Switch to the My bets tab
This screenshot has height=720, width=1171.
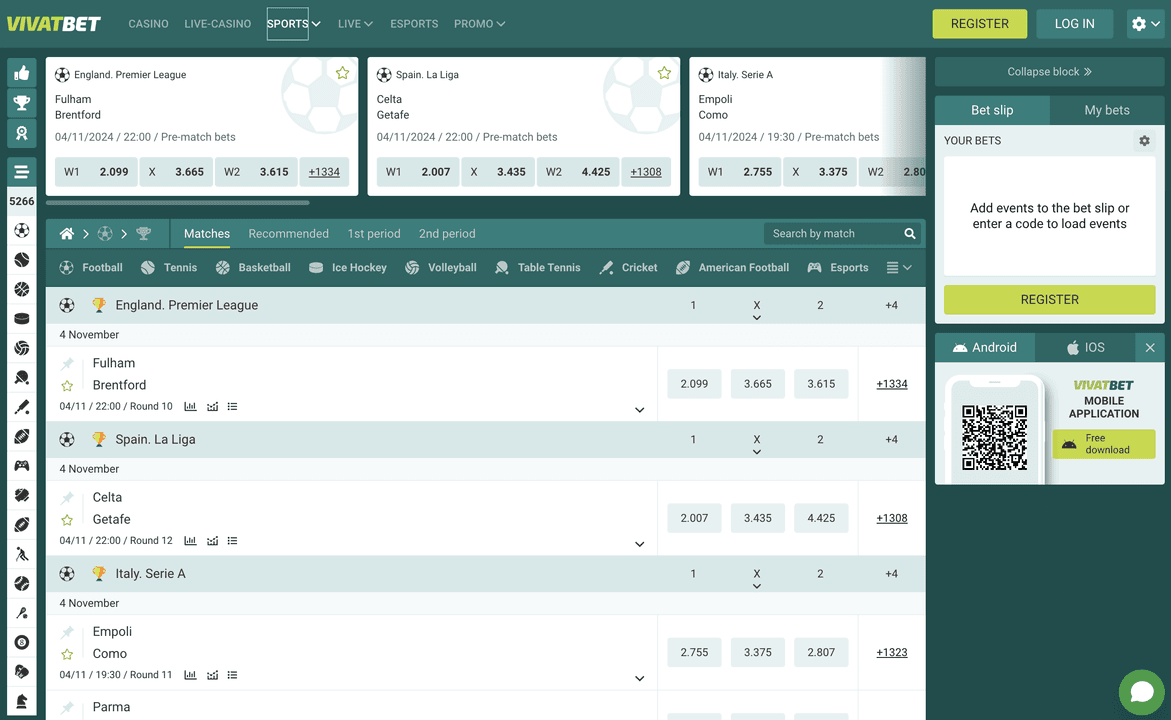pos(1106,110)
